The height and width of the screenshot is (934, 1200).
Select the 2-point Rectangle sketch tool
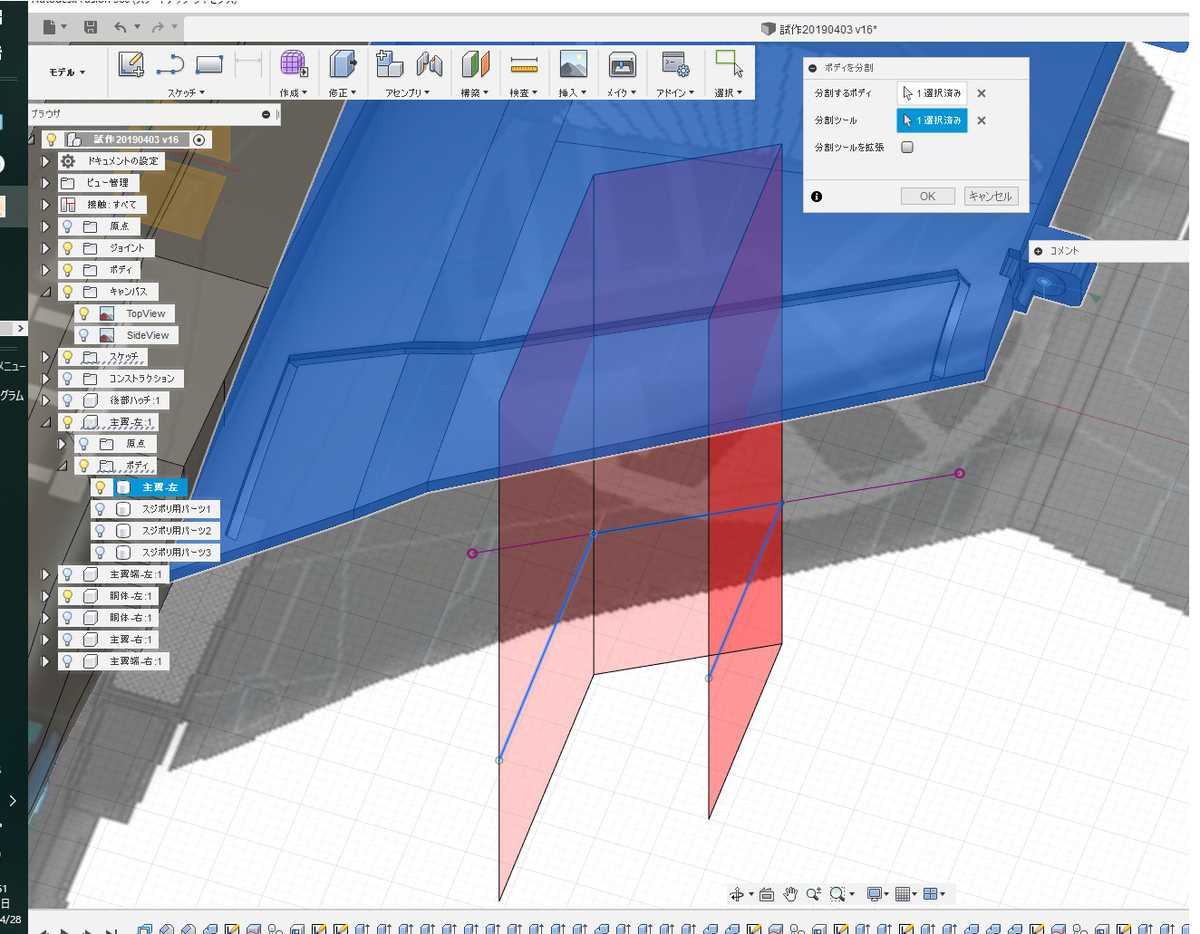(209, 65)
